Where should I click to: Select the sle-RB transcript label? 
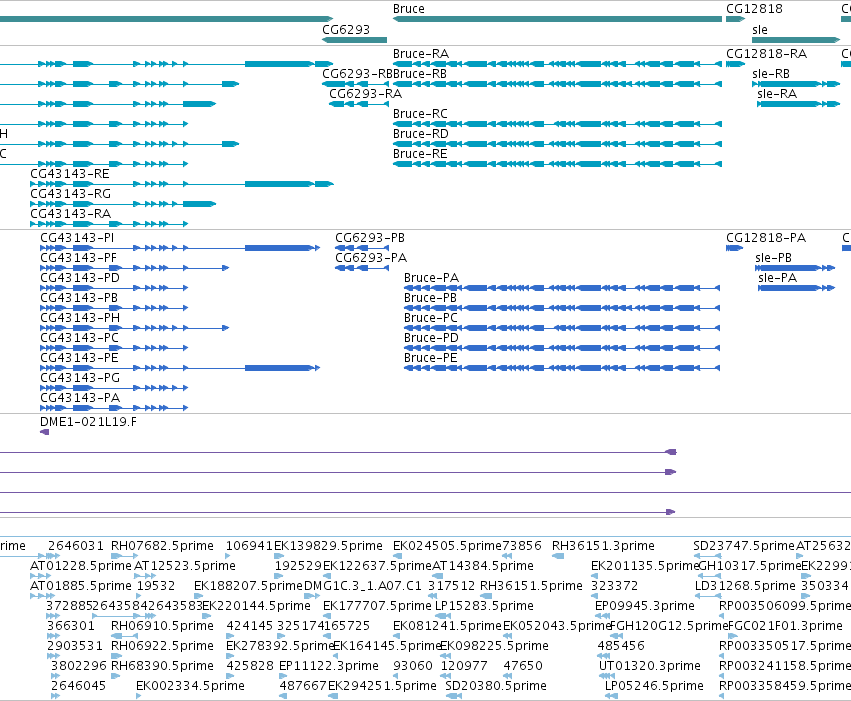(x=771, y=74)
